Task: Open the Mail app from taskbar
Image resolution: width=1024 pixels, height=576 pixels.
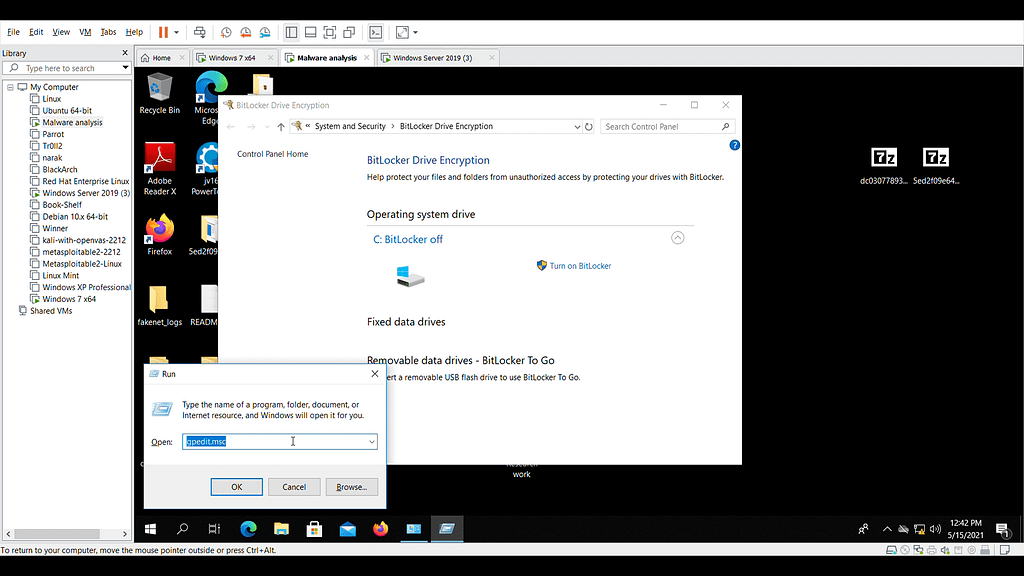Action: [x=347, y=529]
